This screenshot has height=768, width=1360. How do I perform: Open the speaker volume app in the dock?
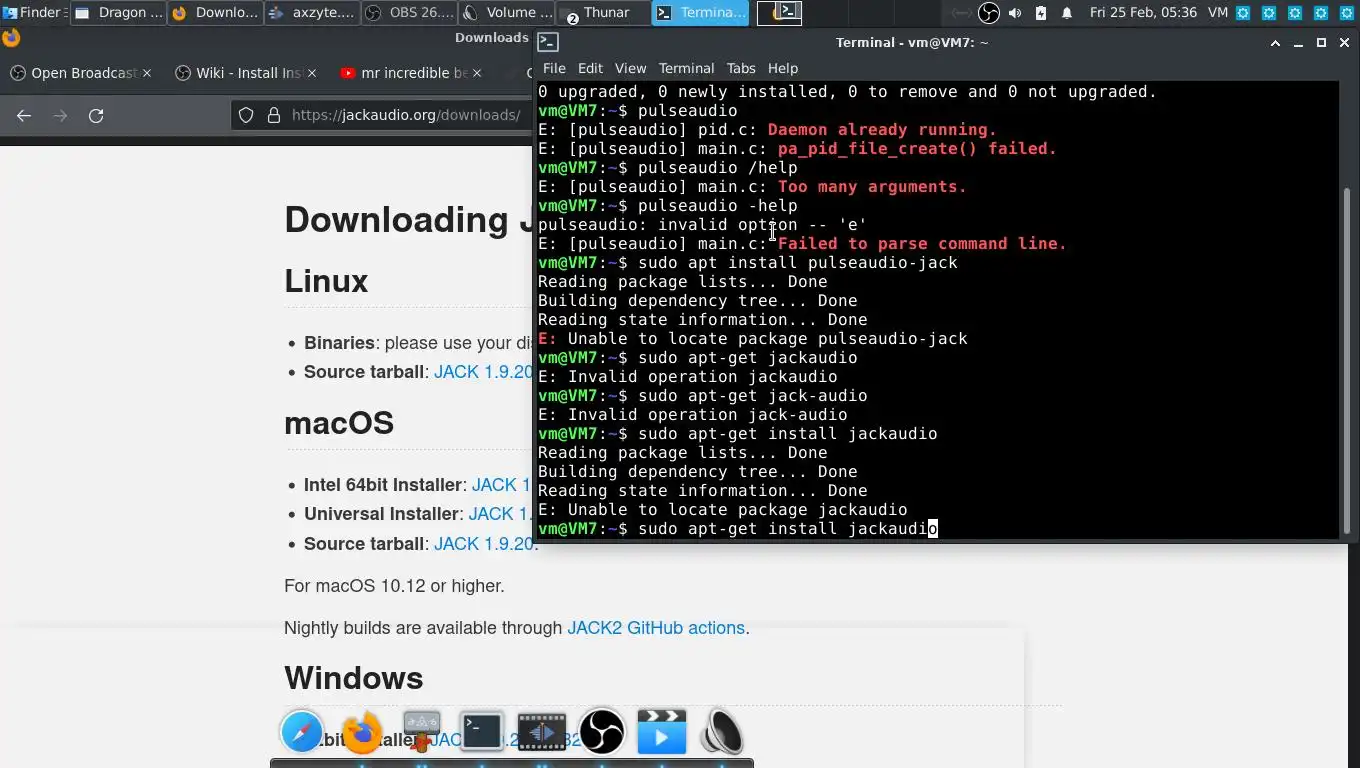click(x=721, y=732)
